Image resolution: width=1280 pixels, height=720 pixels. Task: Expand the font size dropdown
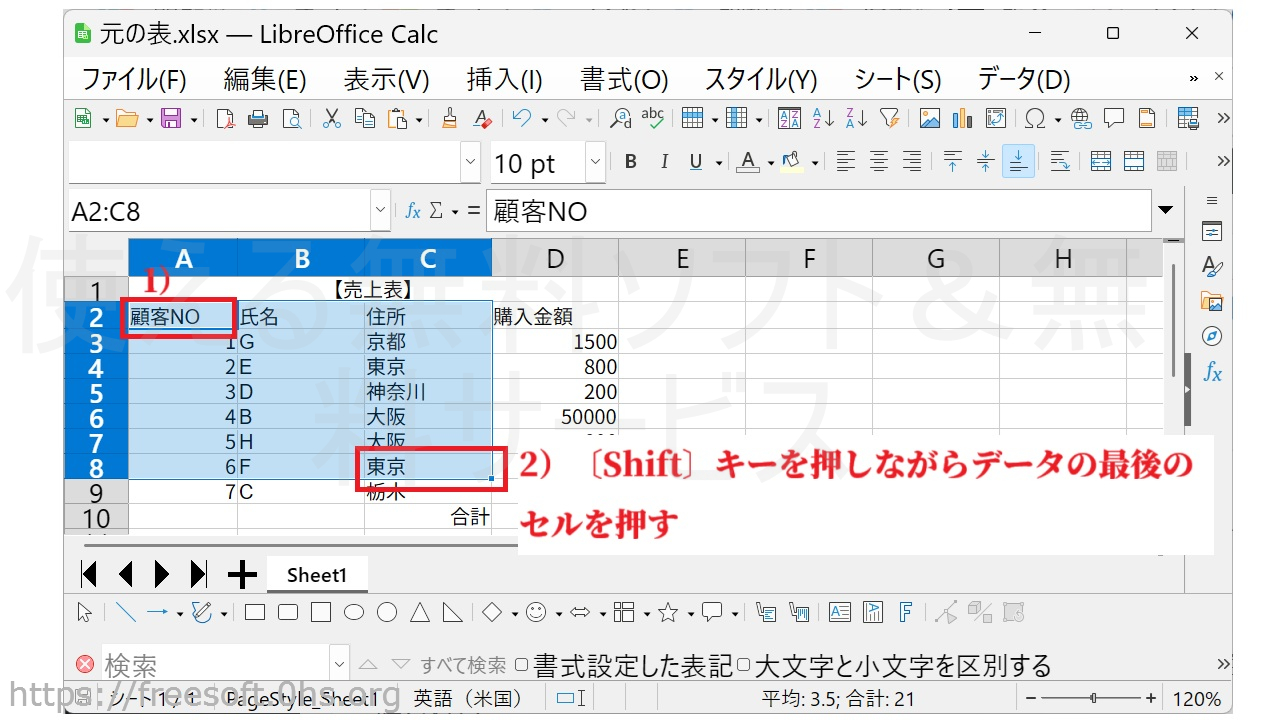point(595,162)
